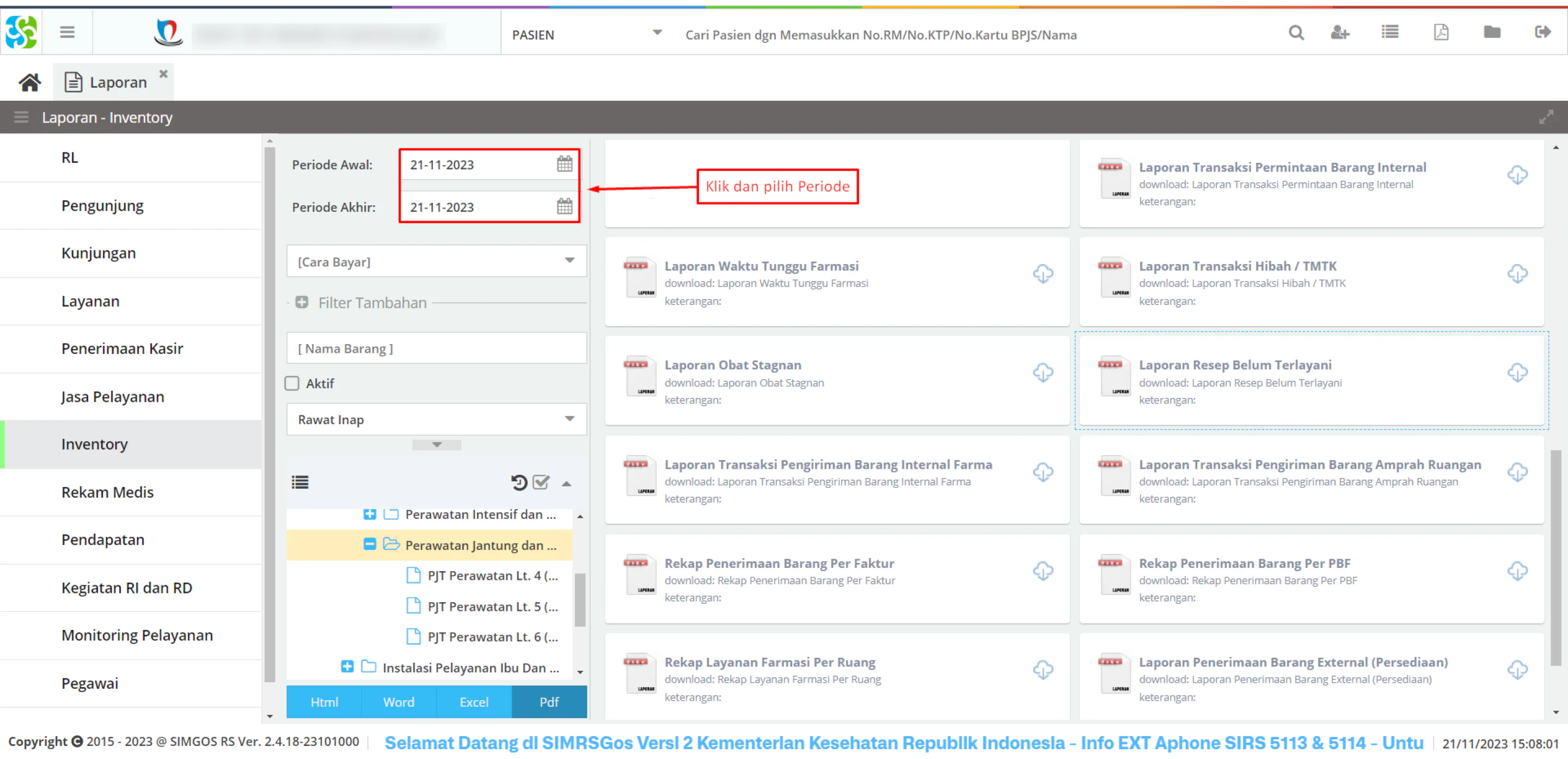The width and height of the screenshot is (1568, 759).
Task: Download Rekap Penerimaan Barang Per Faktur
Action: (1043, 571)
